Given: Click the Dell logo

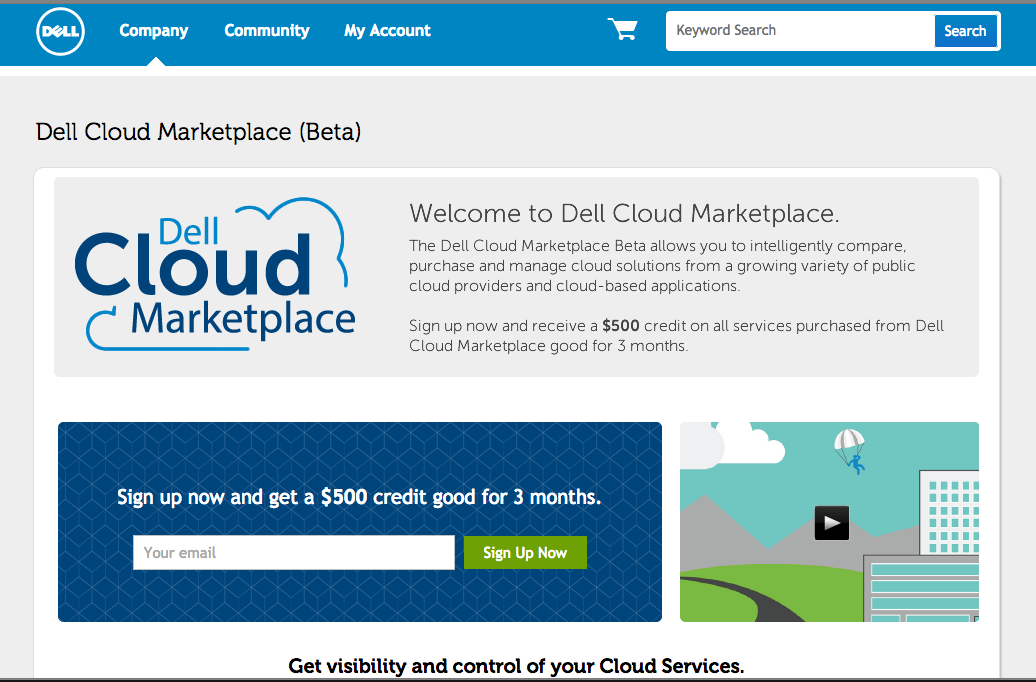Looking at the screenshot, I should click(60, 31).
